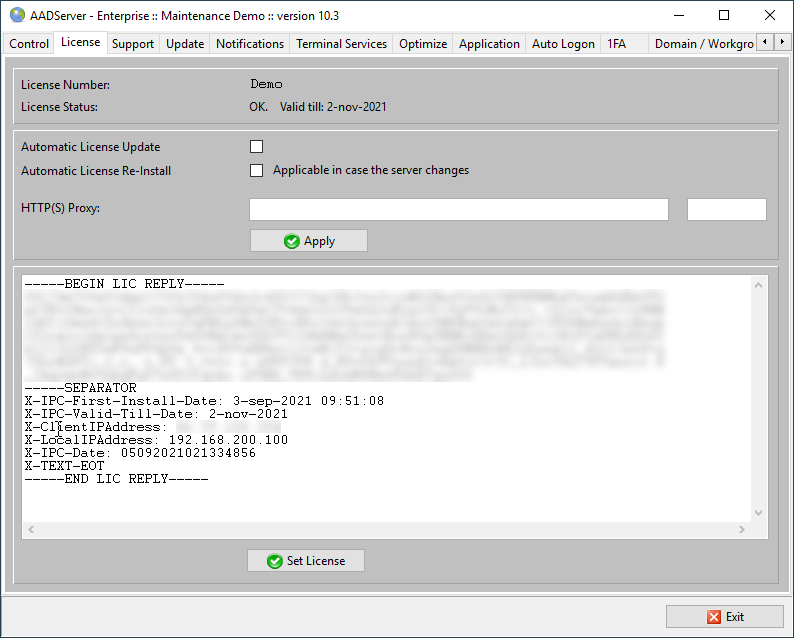Enable Automatic License Update checkbox
The image size is (794, 638).
click(x=256, y=147)
